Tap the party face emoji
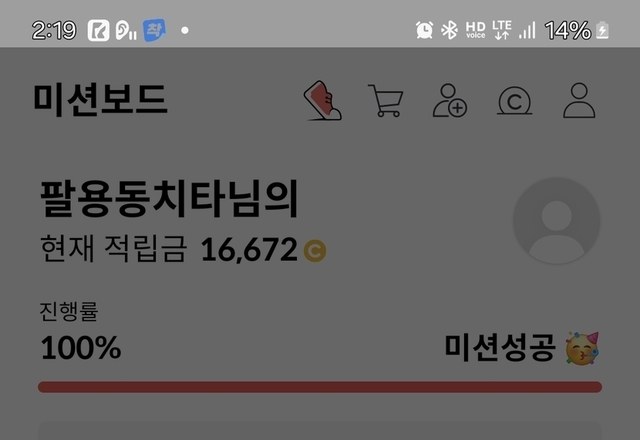 tap(582, 348)
